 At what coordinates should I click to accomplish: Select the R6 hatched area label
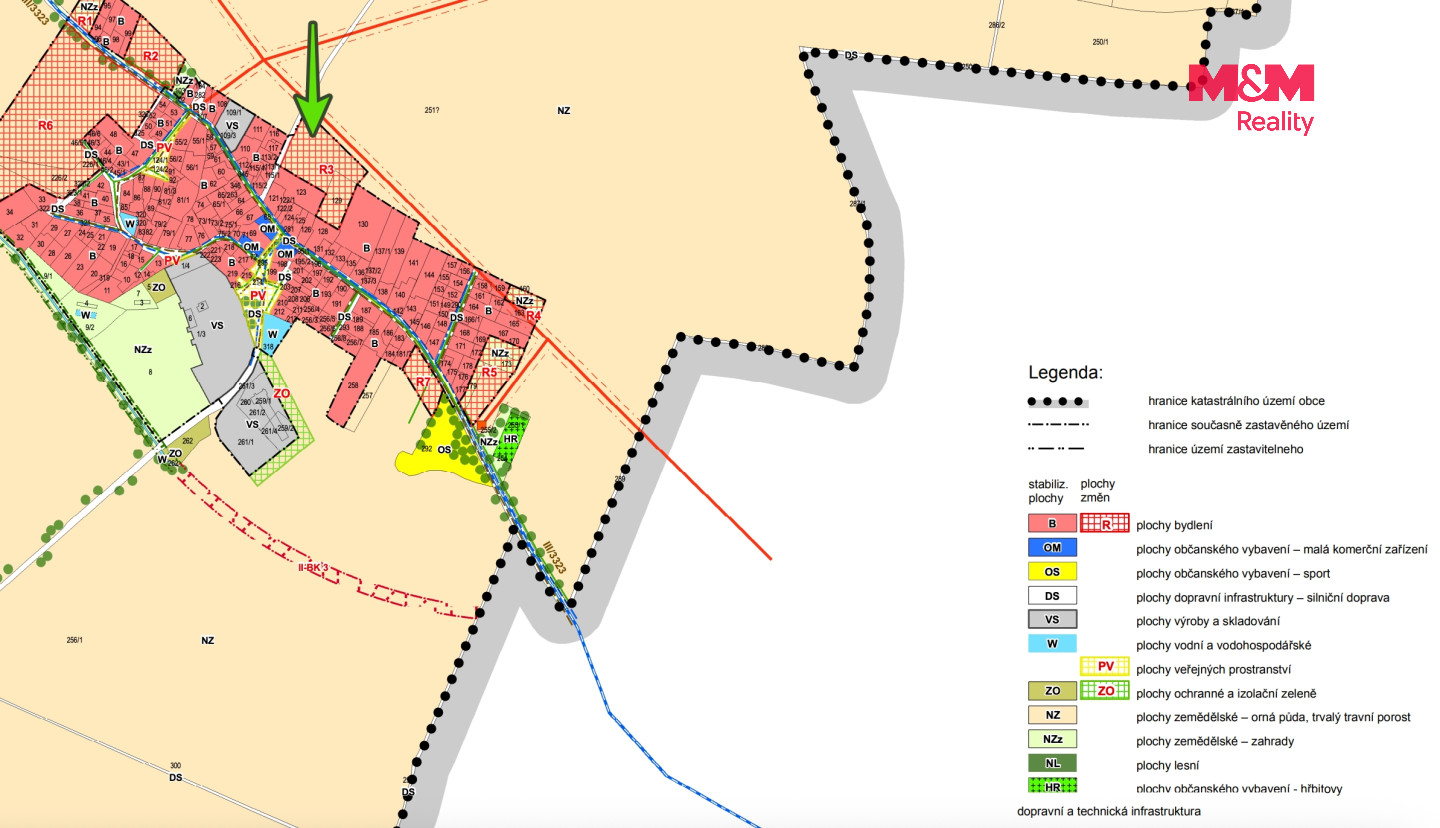(45, 125)
